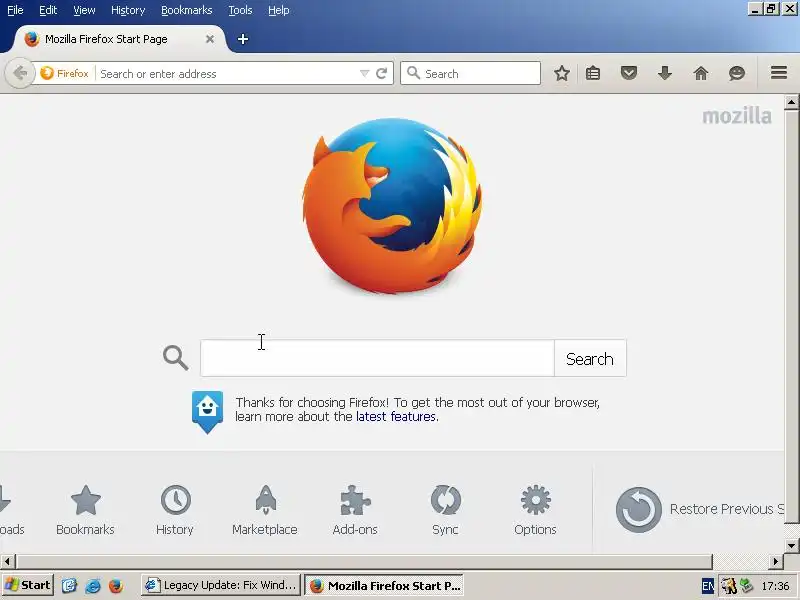Open the History menu in menu bar

[x=128, y=10]
